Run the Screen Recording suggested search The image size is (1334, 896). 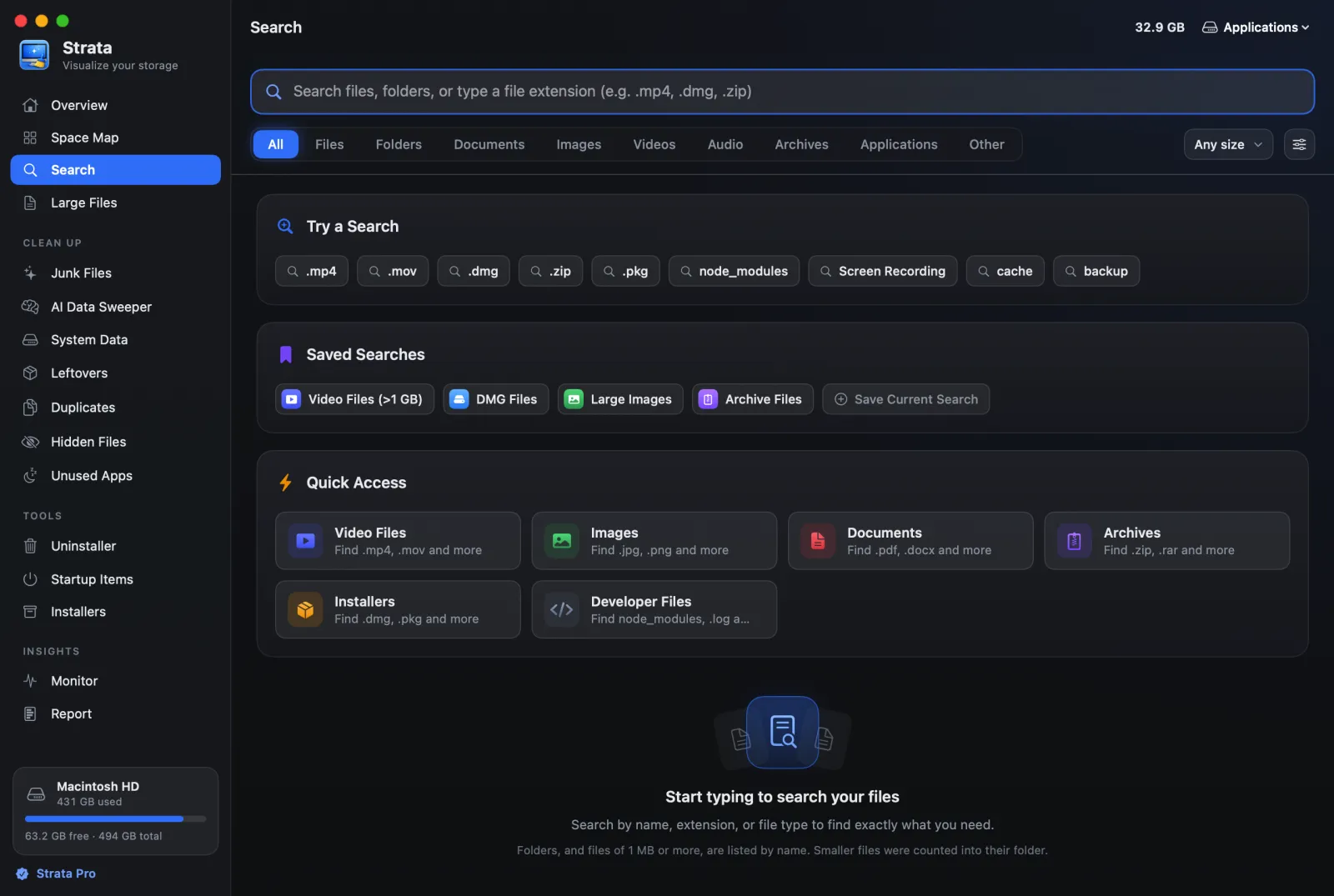tap(883, 271)
